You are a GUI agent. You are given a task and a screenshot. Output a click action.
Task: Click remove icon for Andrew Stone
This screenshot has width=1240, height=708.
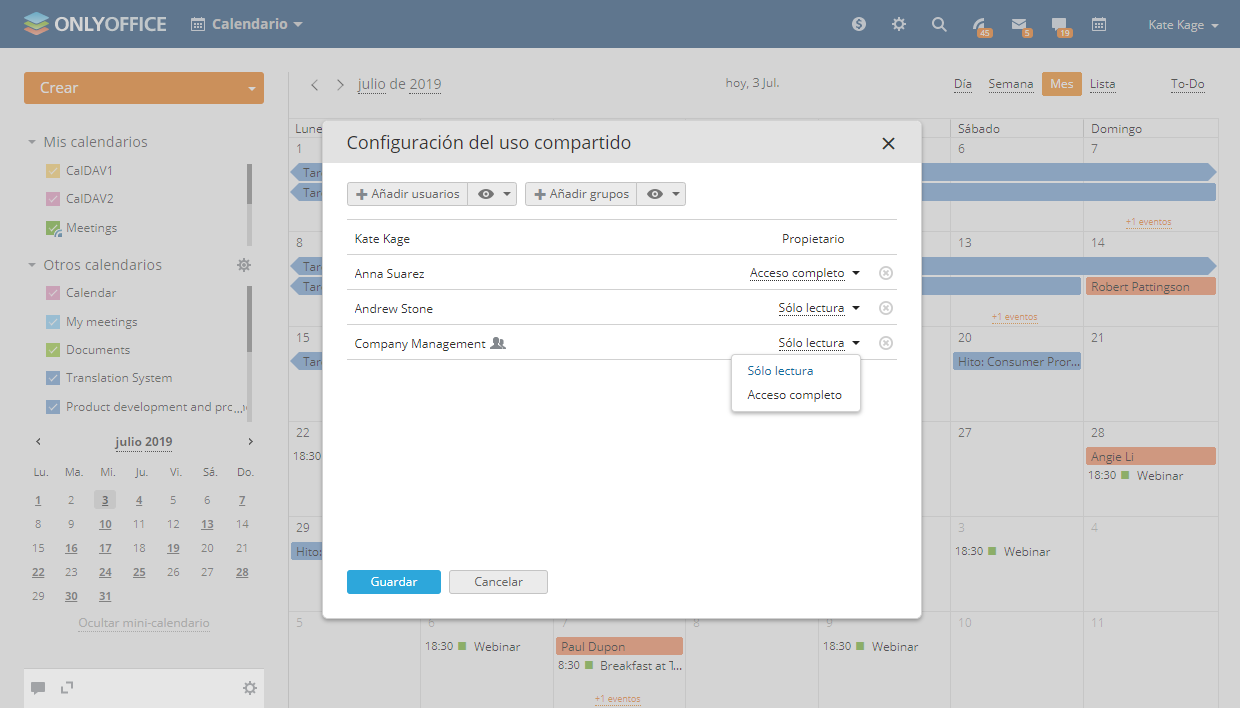tap(885, 308)
